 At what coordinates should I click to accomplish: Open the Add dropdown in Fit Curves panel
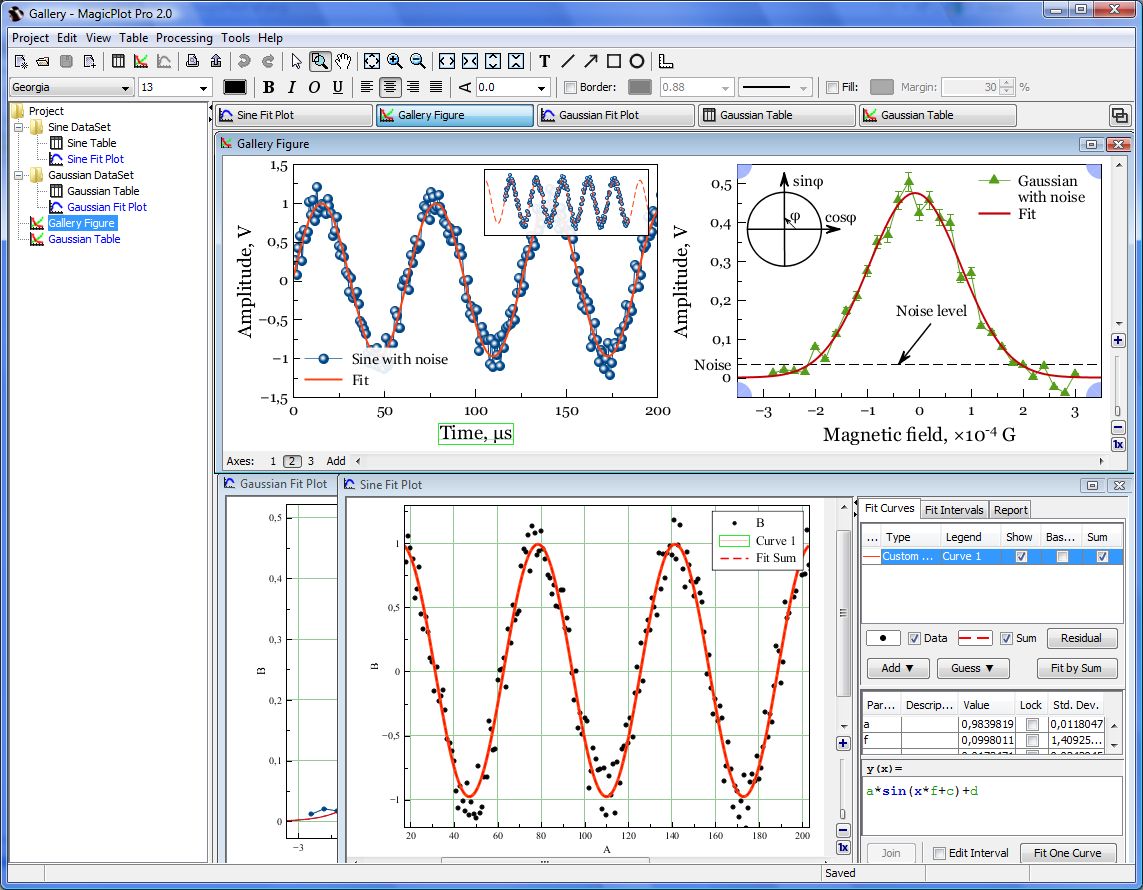tap(897, 668)
